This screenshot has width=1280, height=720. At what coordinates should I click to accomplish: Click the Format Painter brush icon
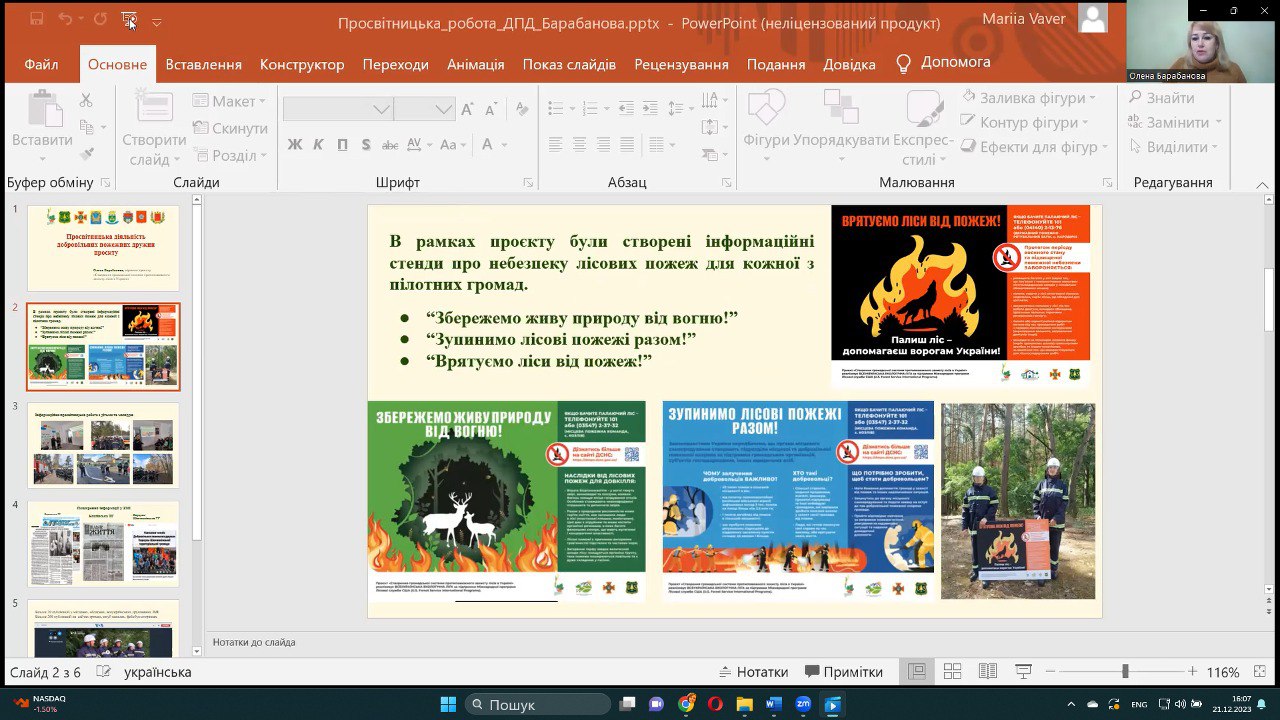[86, 154]
